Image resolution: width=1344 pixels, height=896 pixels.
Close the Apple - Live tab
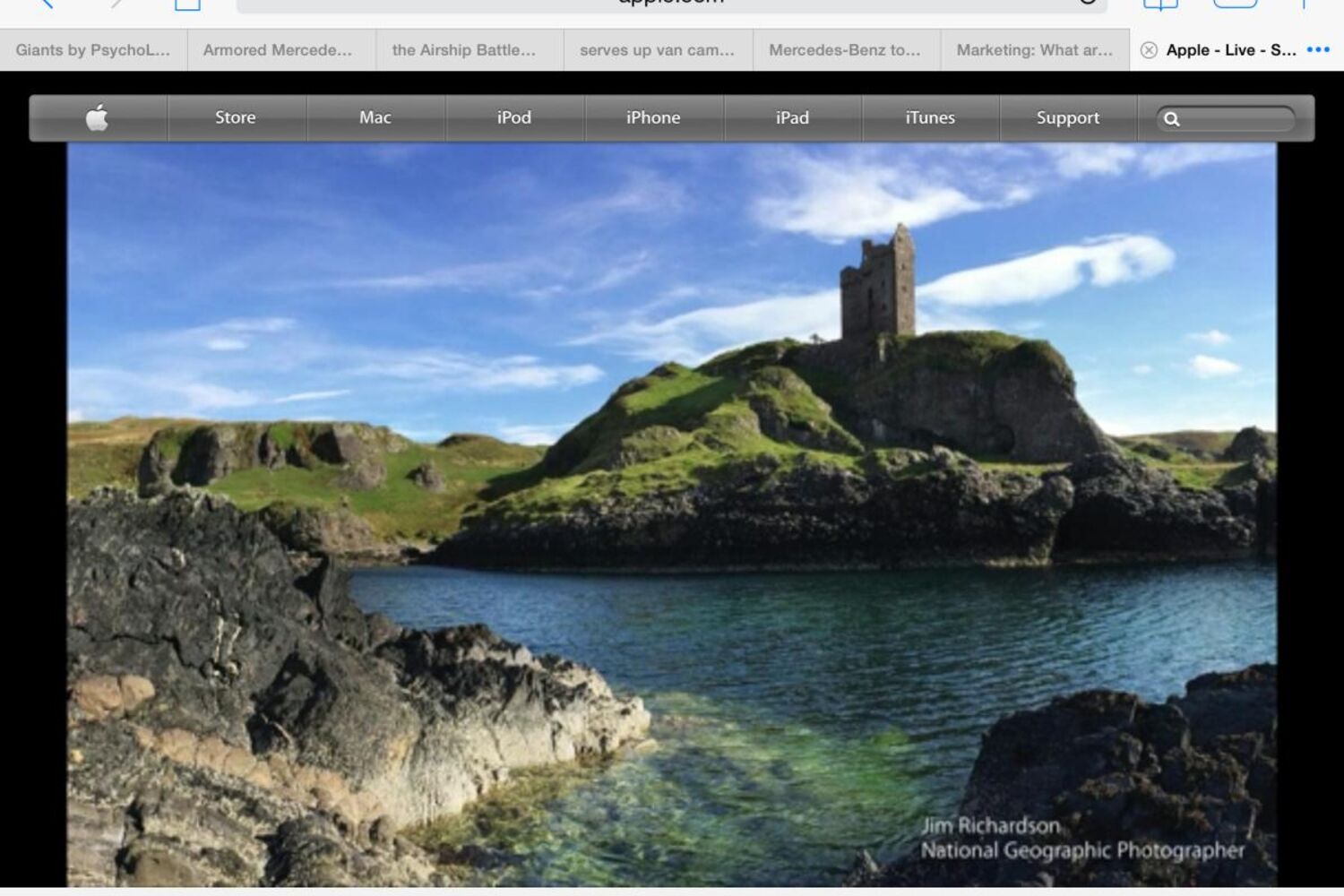pyautogui.click(x=1149, y=50)
